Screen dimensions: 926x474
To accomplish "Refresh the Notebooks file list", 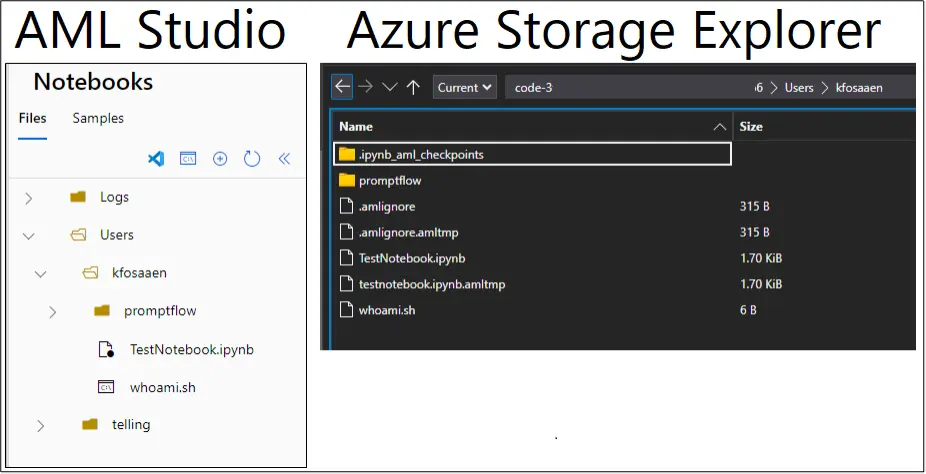I will click(252, 158).
